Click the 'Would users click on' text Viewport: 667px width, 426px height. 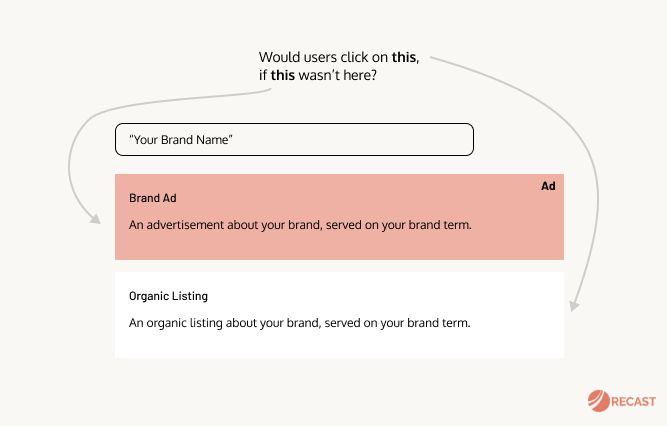(x=323, y=57)
